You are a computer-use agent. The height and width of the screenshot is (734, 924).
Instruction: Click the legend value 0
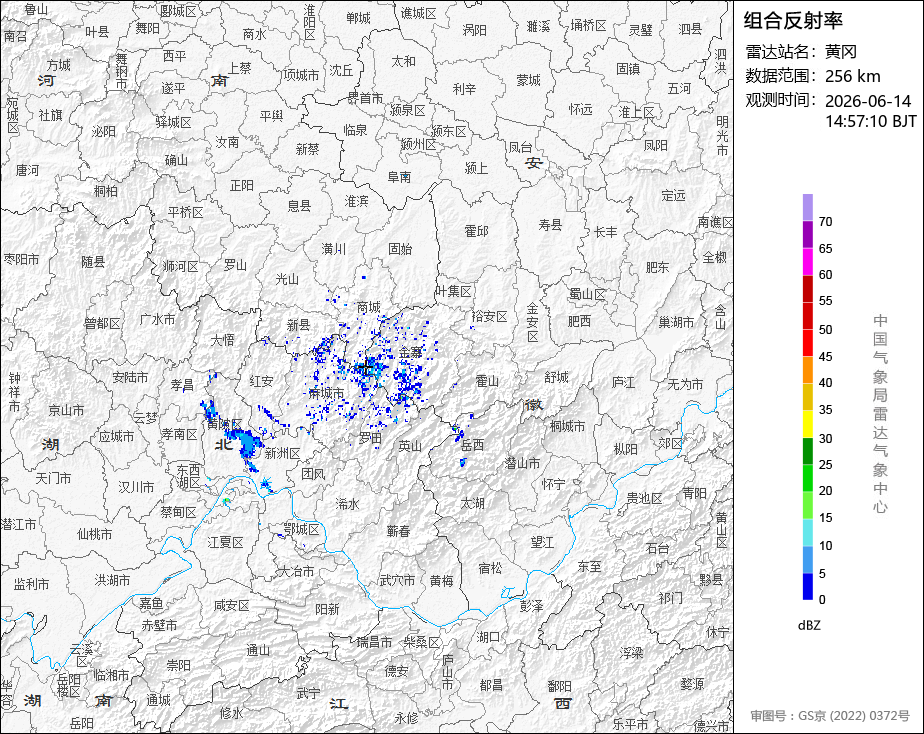pos(822,600)
